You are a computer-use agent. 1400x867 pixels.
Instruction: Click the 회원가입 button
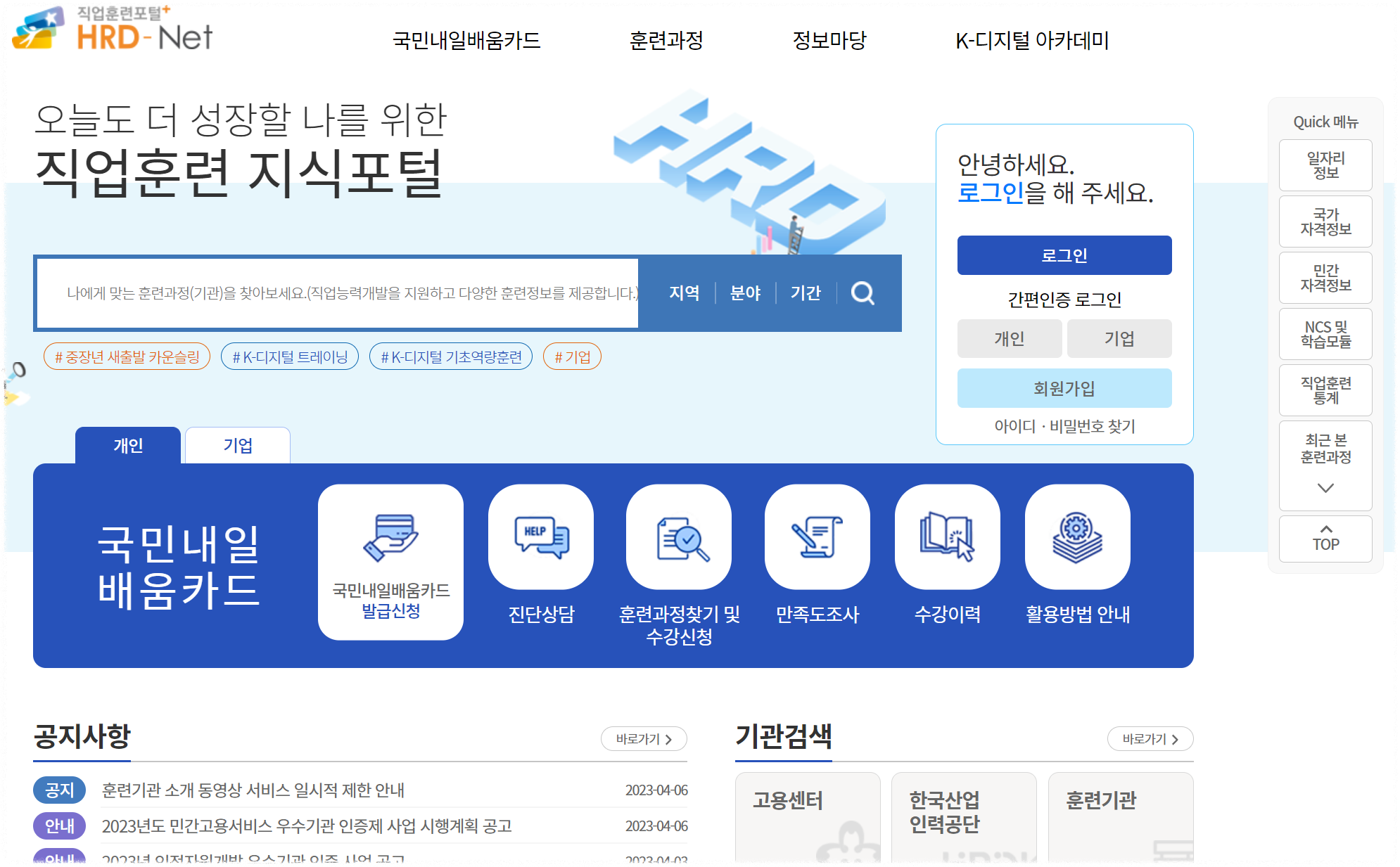(1064, 388)
